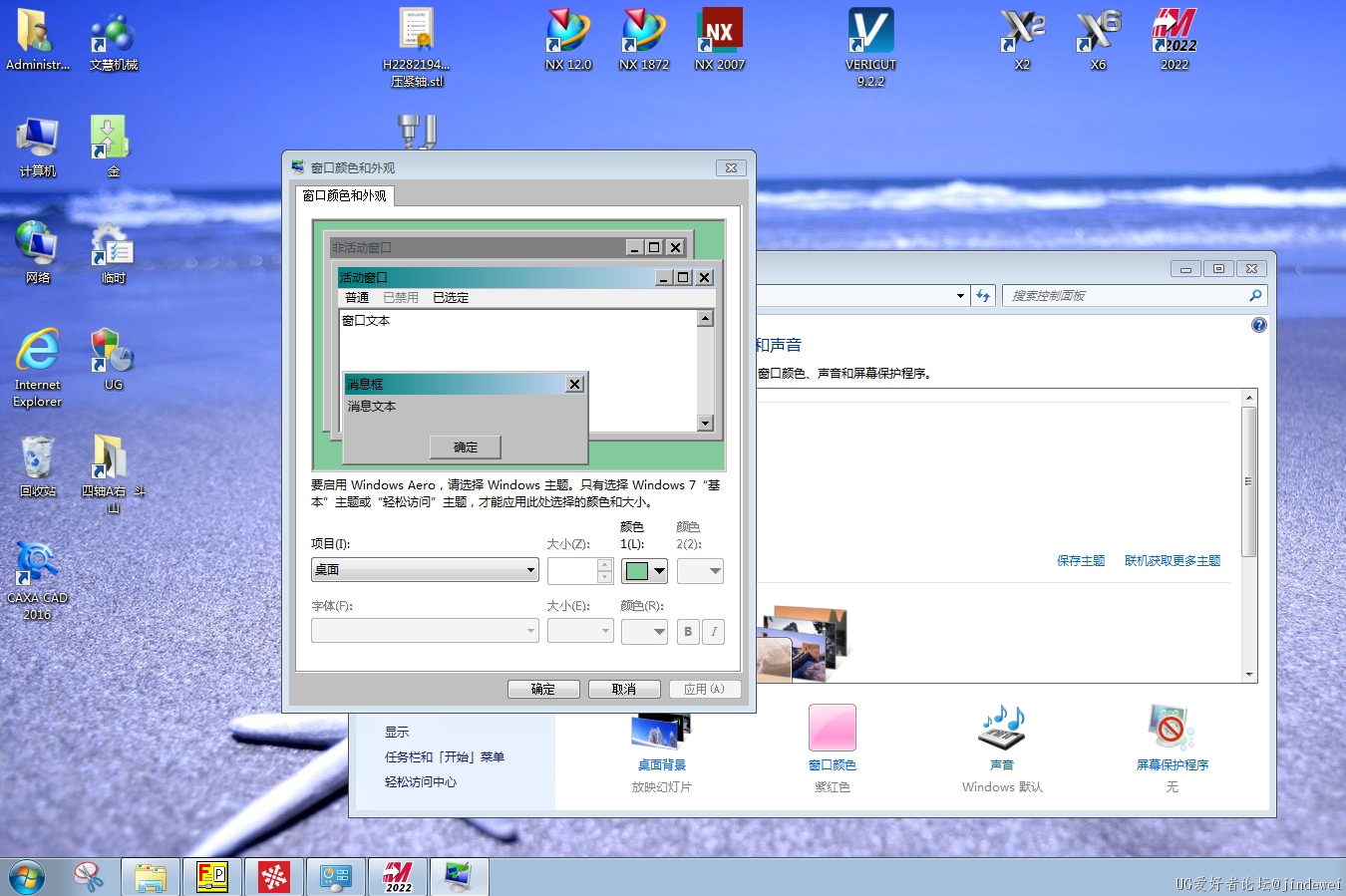Launch Mastercam X6 desktop shortcut
The width and height of the screenshot is (1346, 896).
coord(1098,40)
